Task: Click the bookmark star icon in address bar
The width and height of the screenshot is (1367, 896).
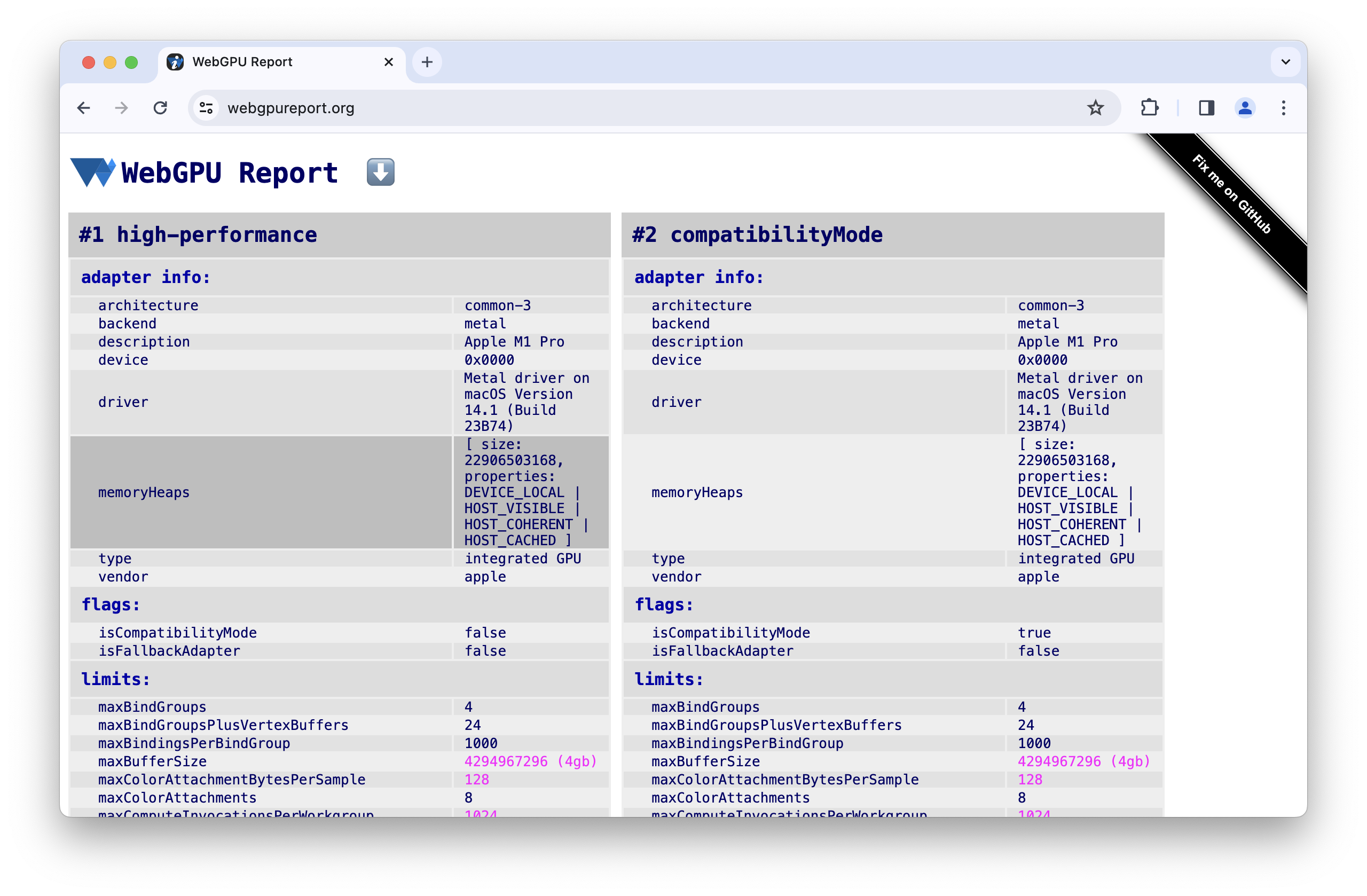Action: [1097, 108]
